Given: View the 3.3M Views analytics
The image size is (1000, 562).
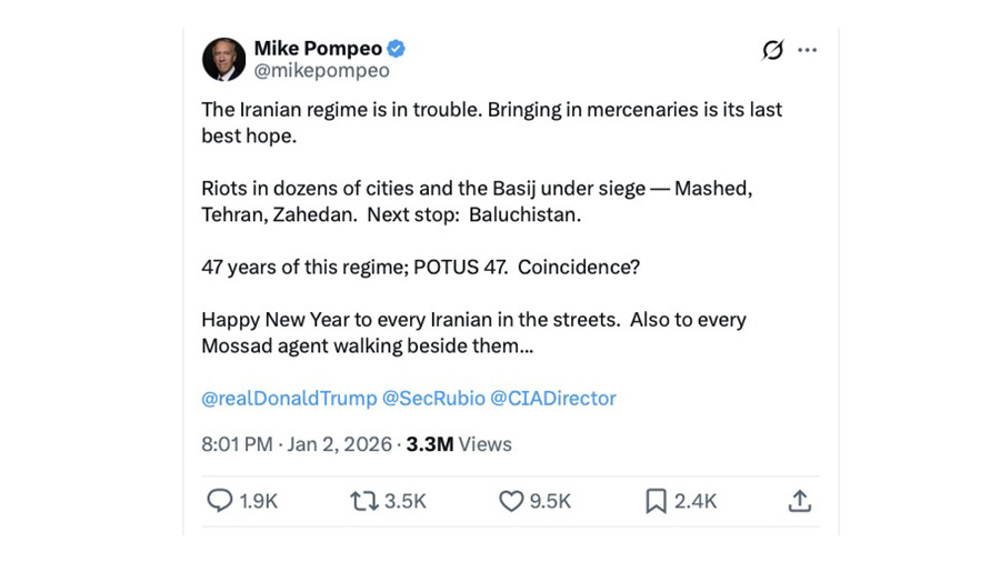Looking at the screenshot, I should click(x=459, y=444).
